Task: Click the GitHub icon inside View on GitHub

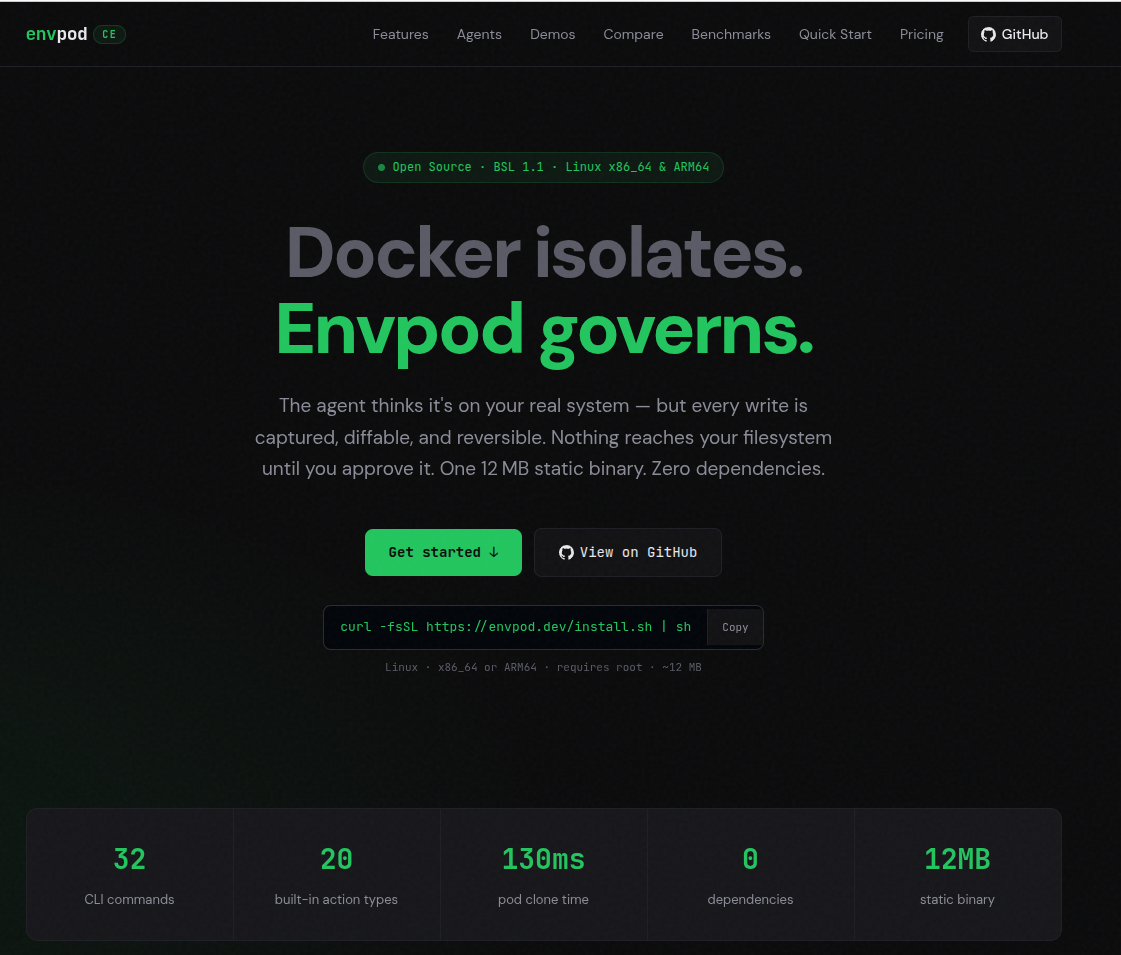Action: click(x=566, y=552)
